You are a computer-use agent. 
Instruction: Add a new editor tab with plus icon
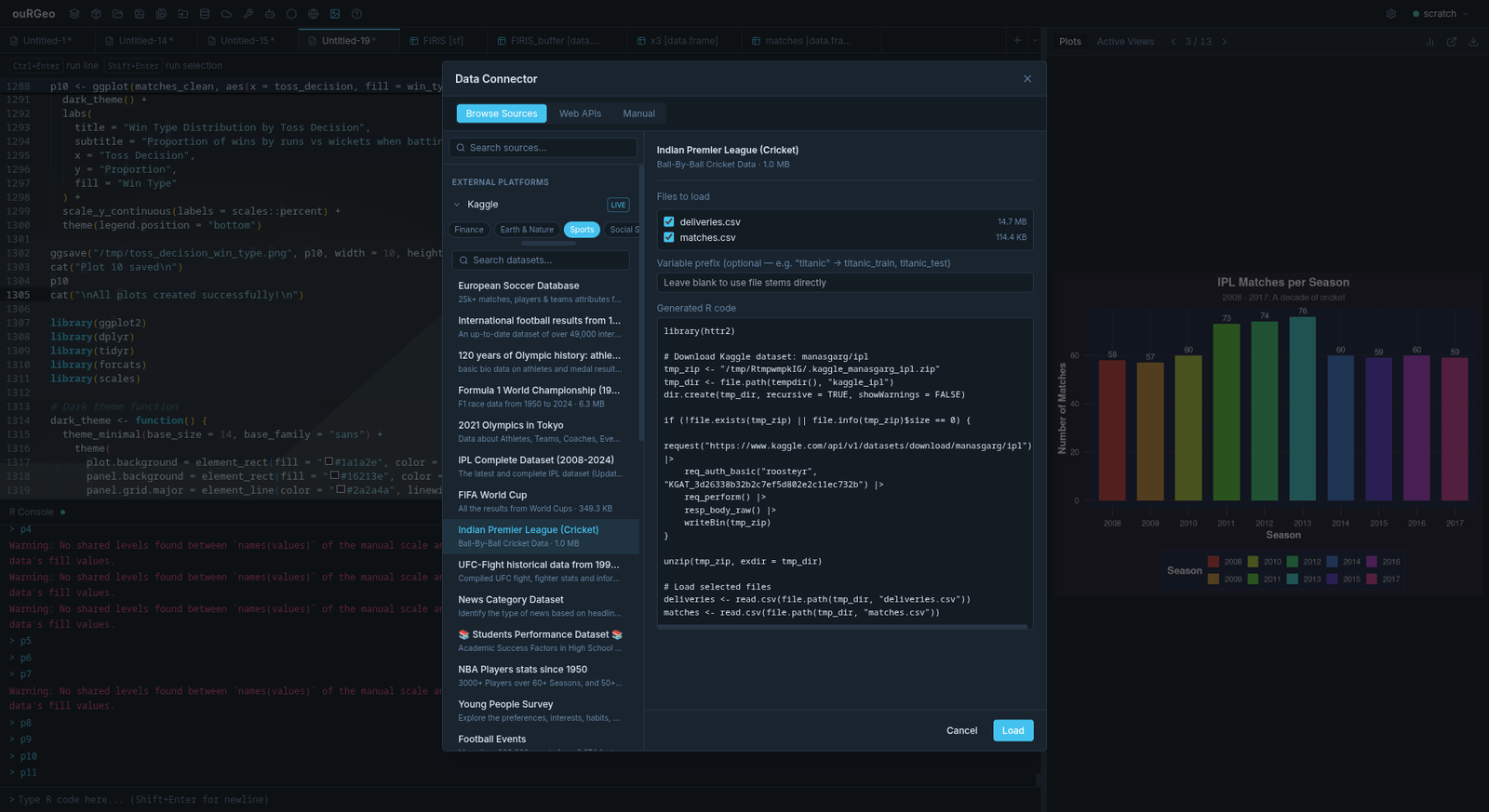click(1017, 41)
